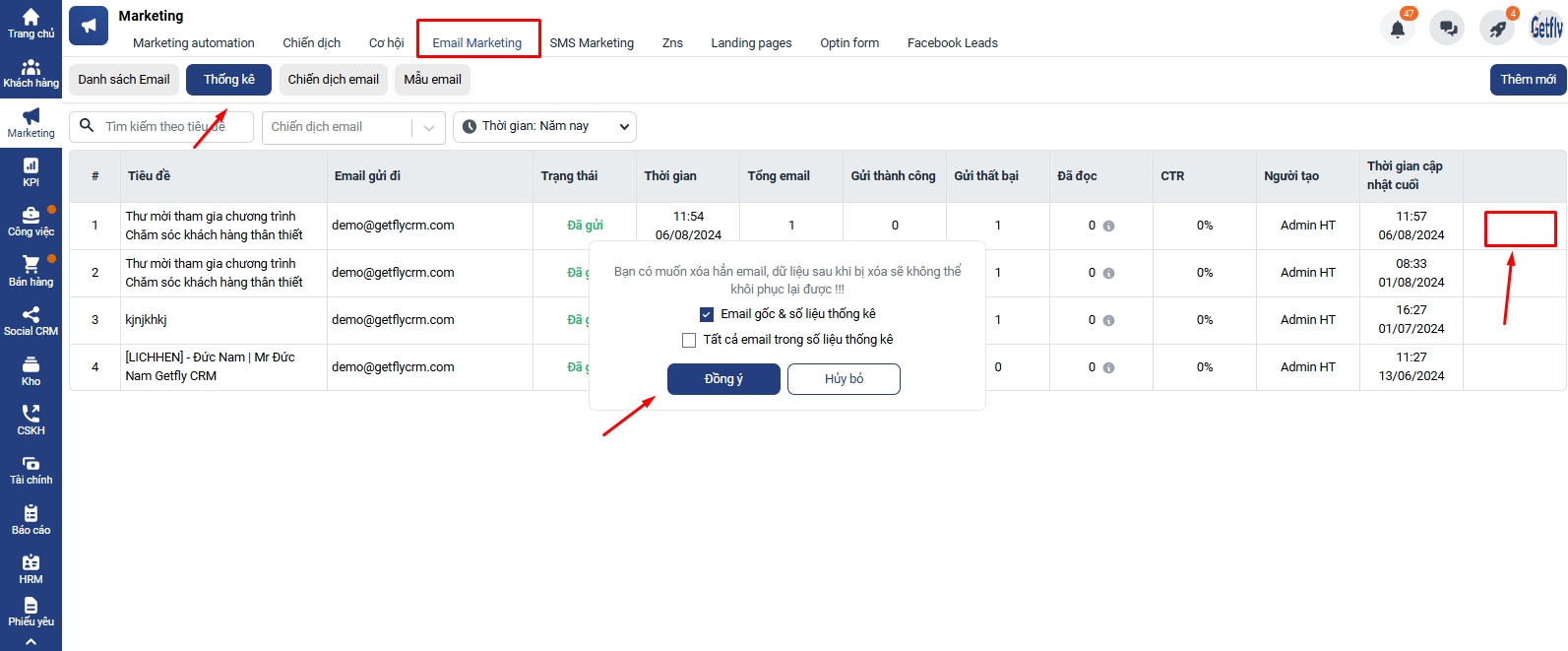Click info icon beside first row Đã đọc
The width and height of the screenshot is (1568, 651).
click(x=1108, y=226)
